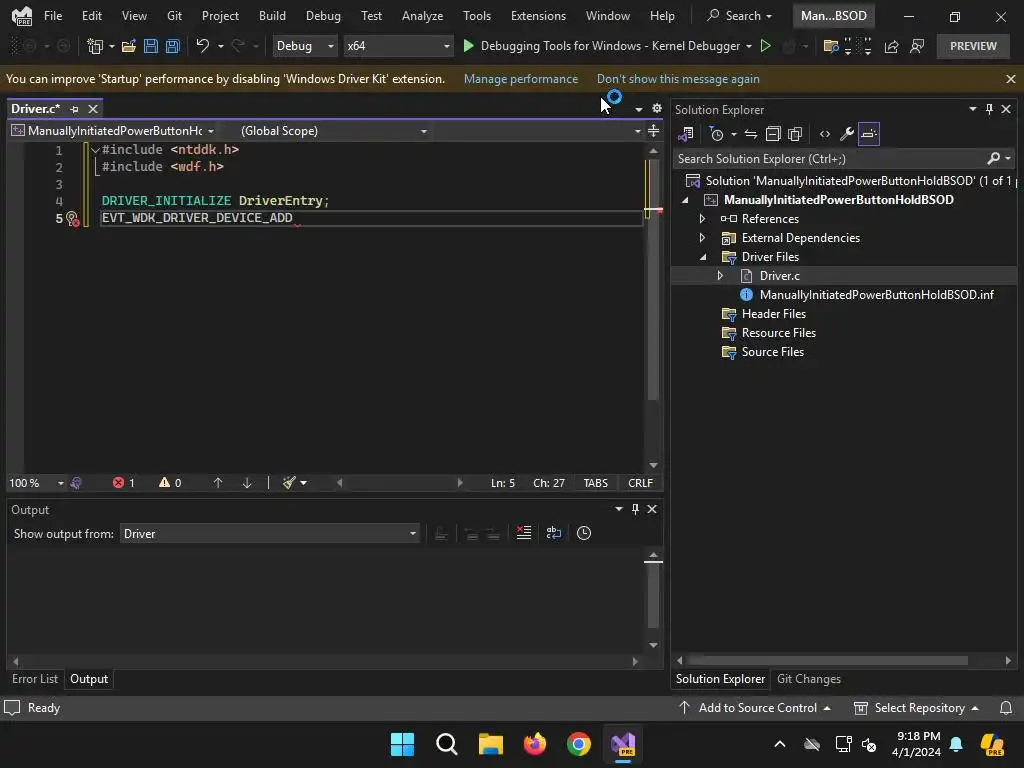Open Show output from Driver dropdown
1024x768 pixels.
click(270, 534)
